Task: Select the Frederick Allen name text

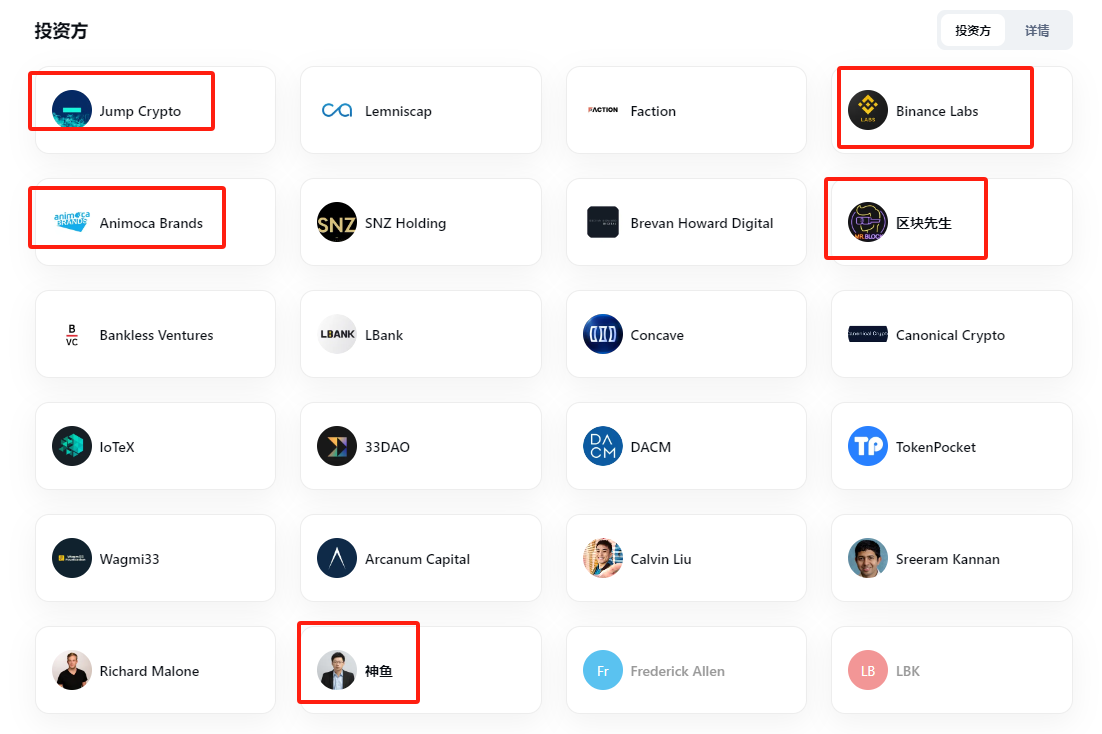Action: tap(677, 671)
